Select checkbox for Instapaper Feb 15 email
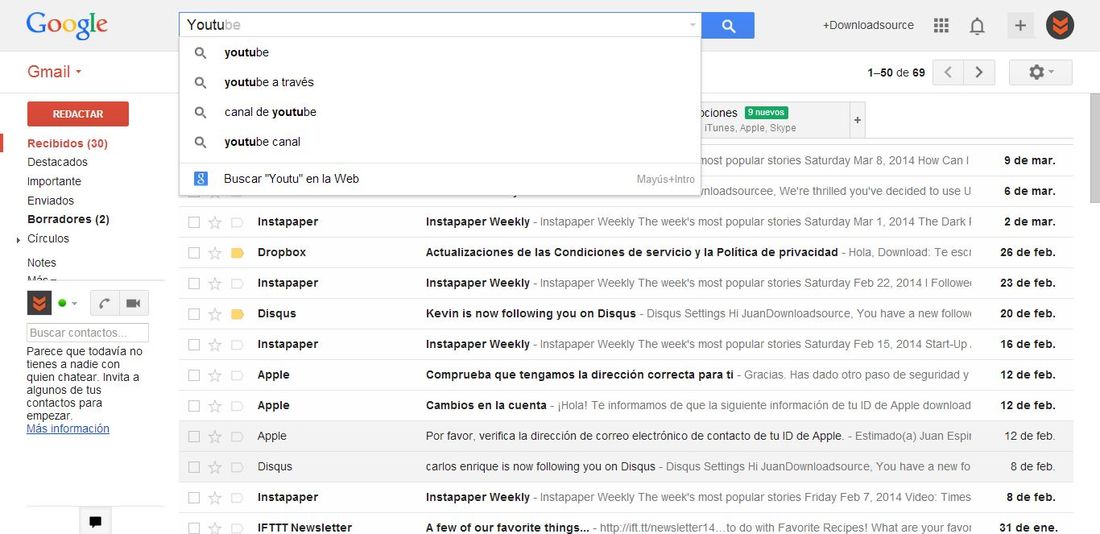The width and height of the screenshot is (1100, 534). point(194,345)
